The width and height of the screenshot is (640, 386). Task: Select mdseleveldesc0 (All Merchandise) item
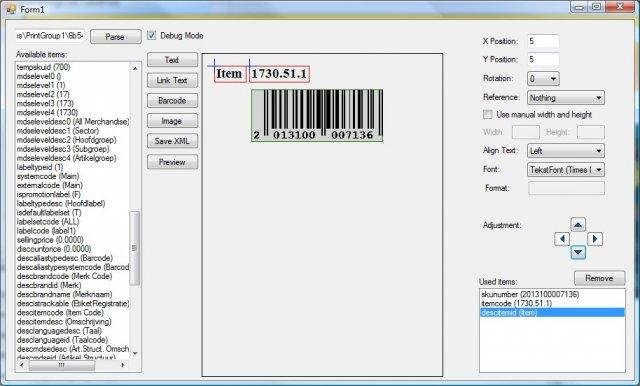[73, 122]
